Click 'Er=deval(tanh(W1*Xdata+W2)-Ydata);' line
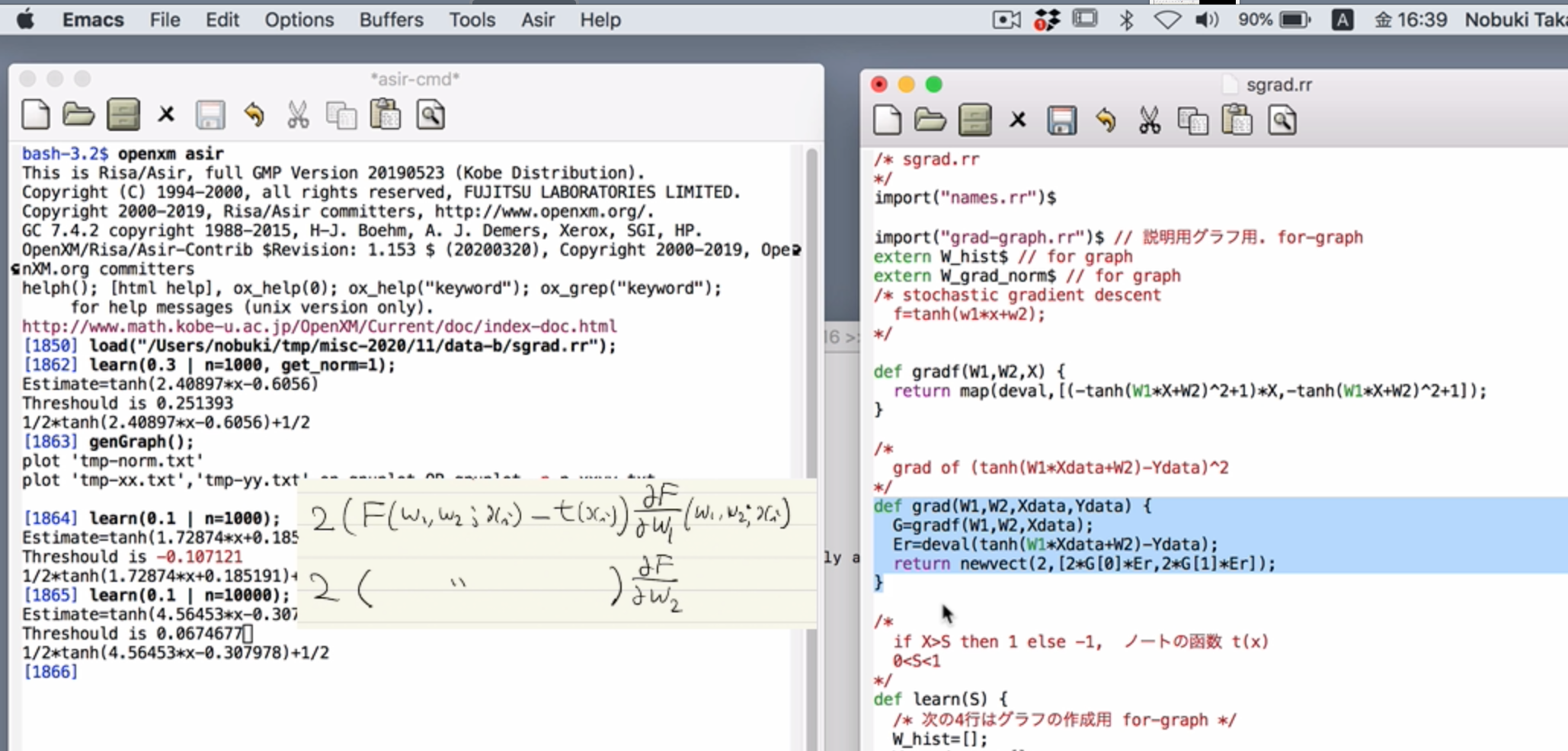Viewport: 1568px width, 751px height. [x=1055, y=545]
